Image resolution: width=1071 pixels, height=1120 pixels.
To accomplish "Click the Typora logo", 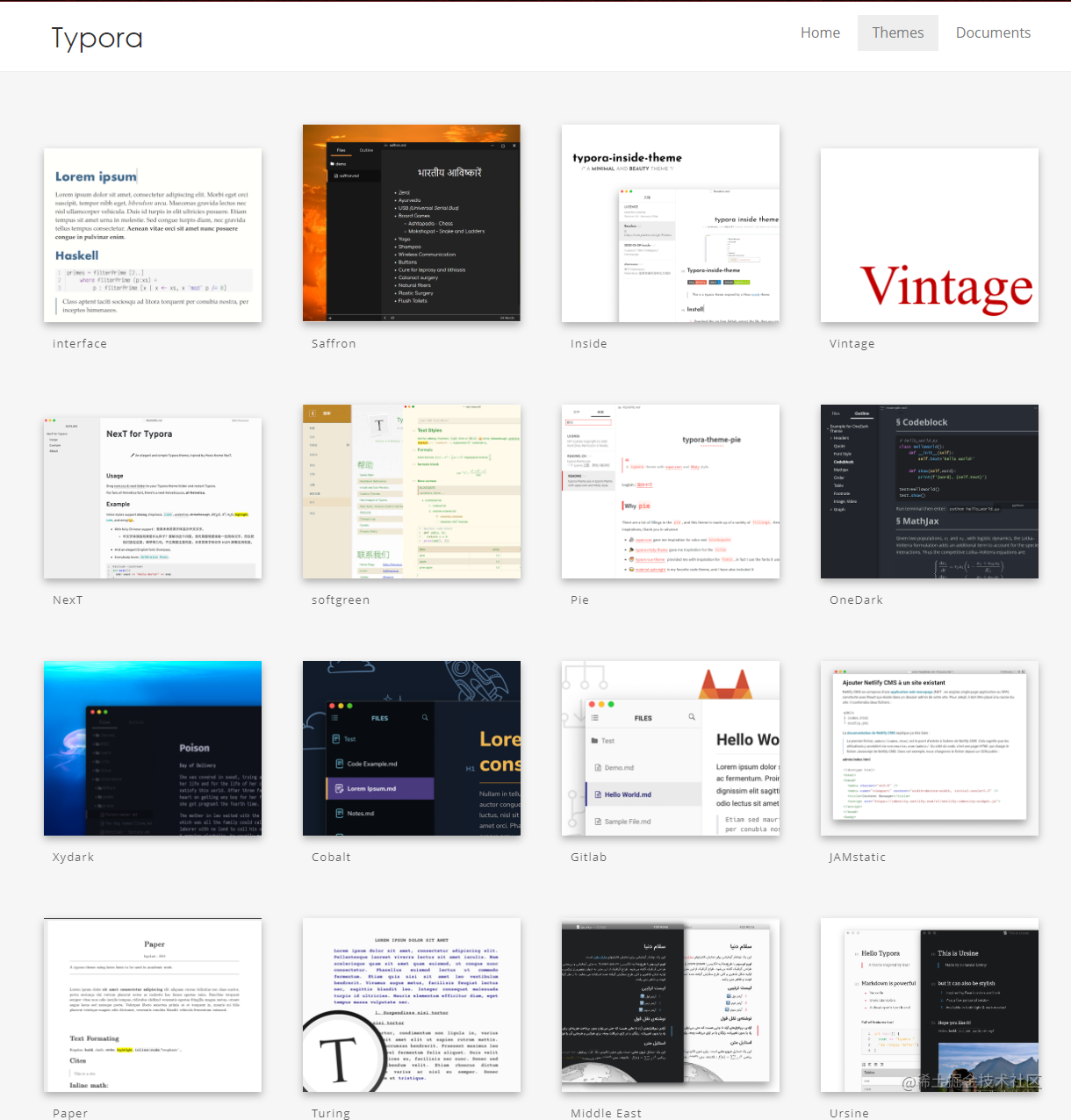I will click(x=97, y=37).
